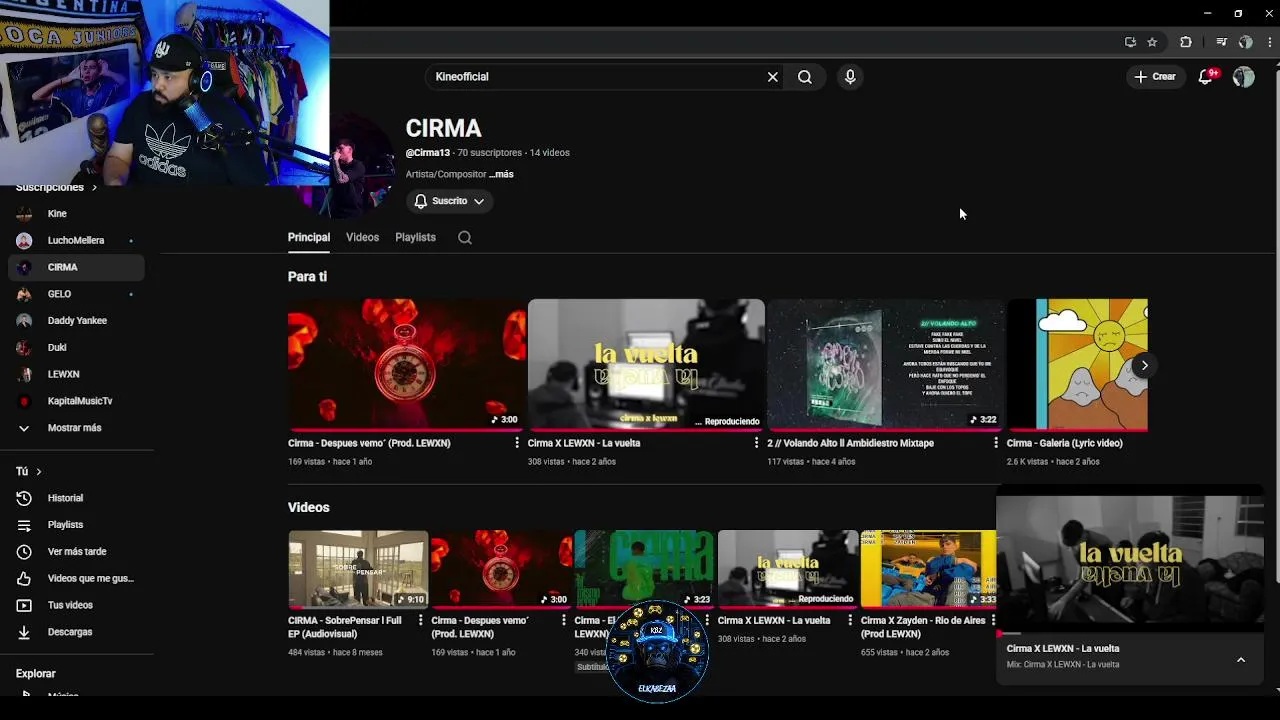Viewport: 1280px width, 720px height.
Task: Bookmark page with the star icon
Action: coord(1152,42)
